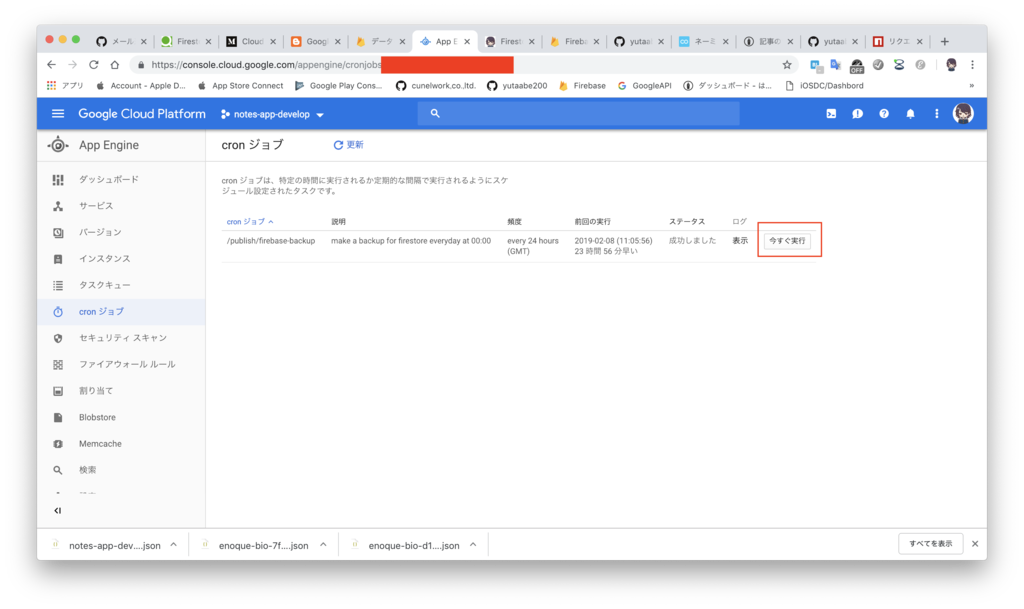The image size is (1024, 609).
Task: Click the 今すぐ実行 run now button
Action: [x=787, y=241]
